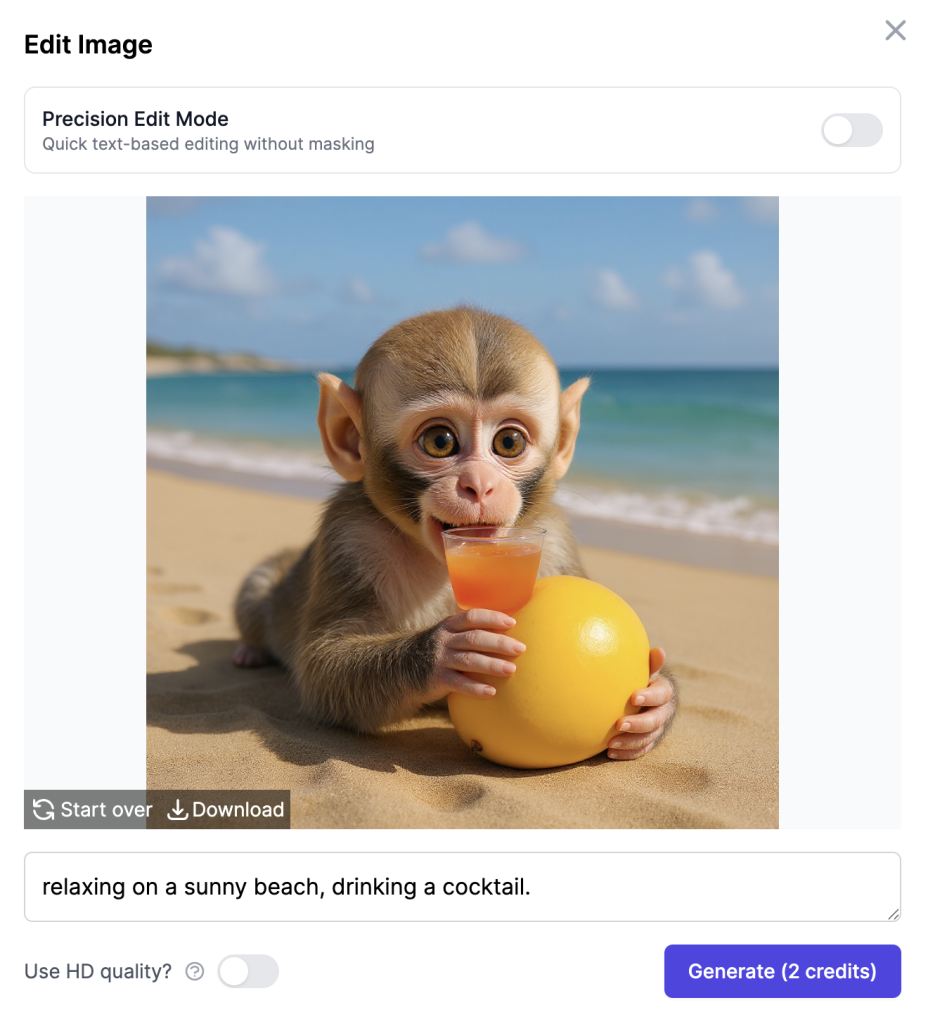The height and width of the screenshot is (1024, 928).
Task: Click the 'Quick text-based editing without masking' description
Action: pos(208,144)
